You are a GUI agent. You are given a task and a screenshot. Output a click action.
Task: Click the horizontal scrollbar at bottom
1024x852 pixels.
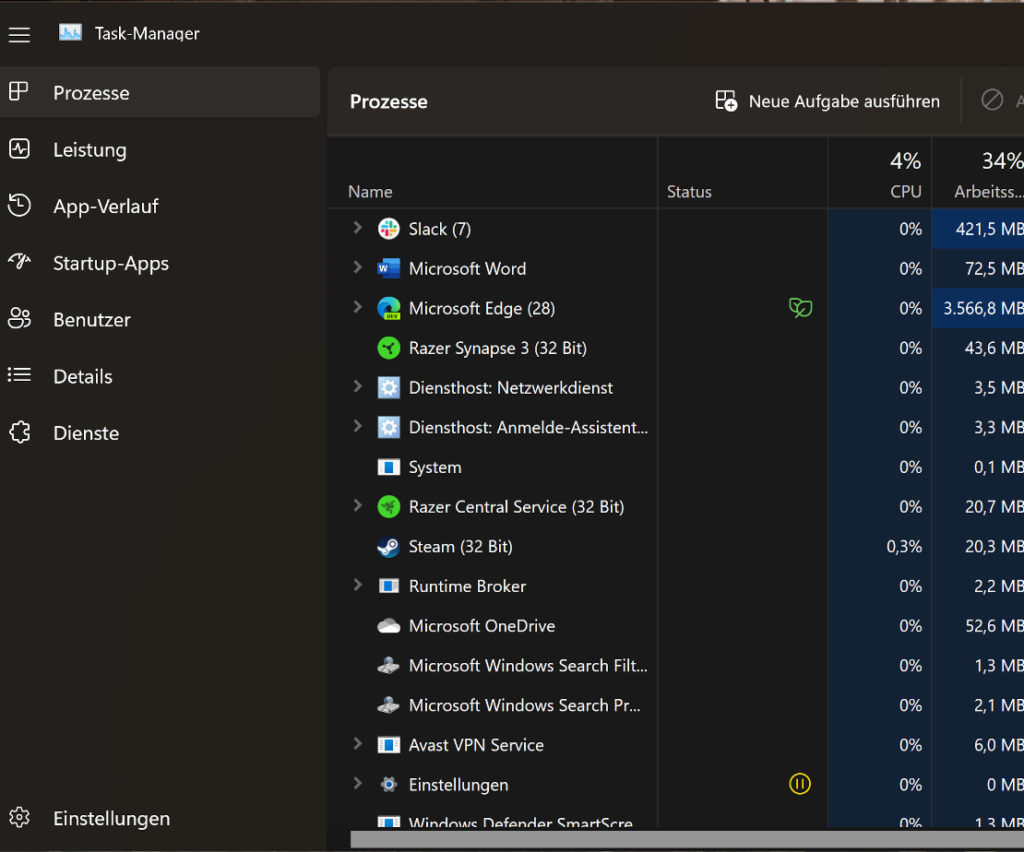point(687,839)
